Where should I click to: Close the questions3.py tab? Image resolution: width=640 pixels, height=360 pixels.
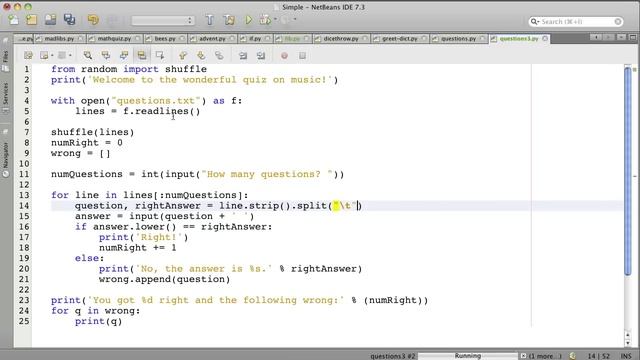545,39
